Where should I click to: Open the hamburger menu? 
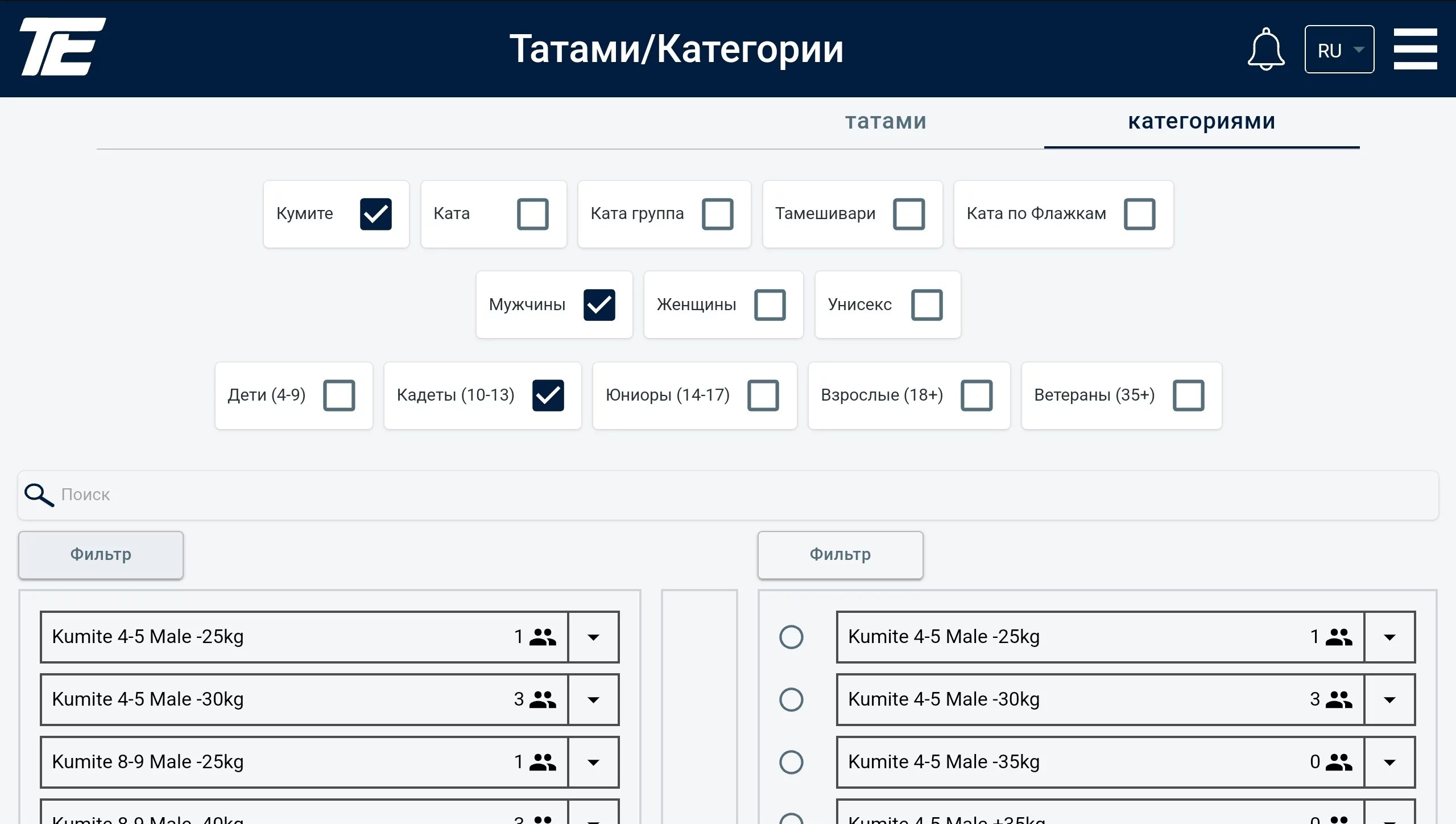[x=1415, y=49]
